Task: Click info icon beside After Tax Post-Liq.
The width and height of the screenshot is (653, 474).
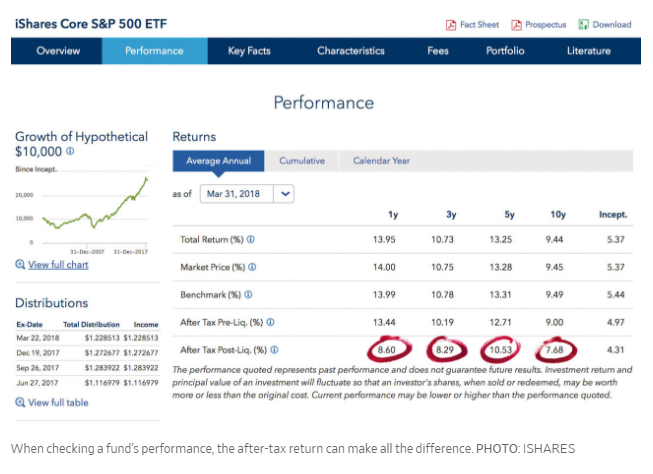Action: 273,350
